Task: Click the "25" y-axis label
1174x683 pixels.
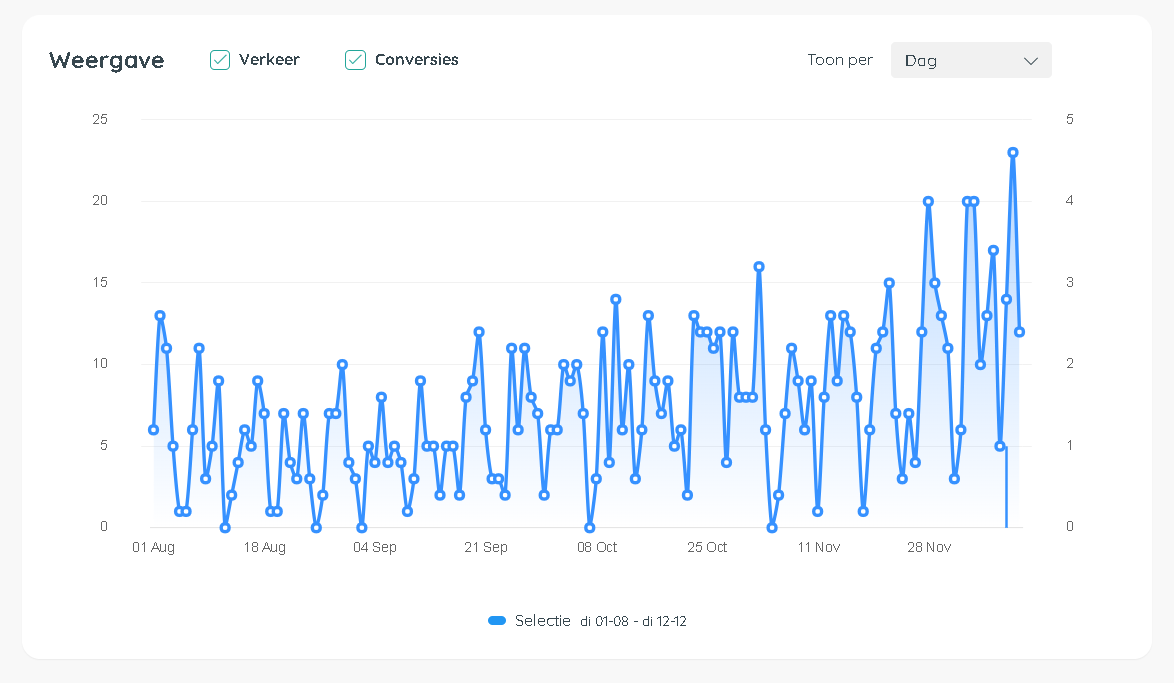Action: click(100, 120)
